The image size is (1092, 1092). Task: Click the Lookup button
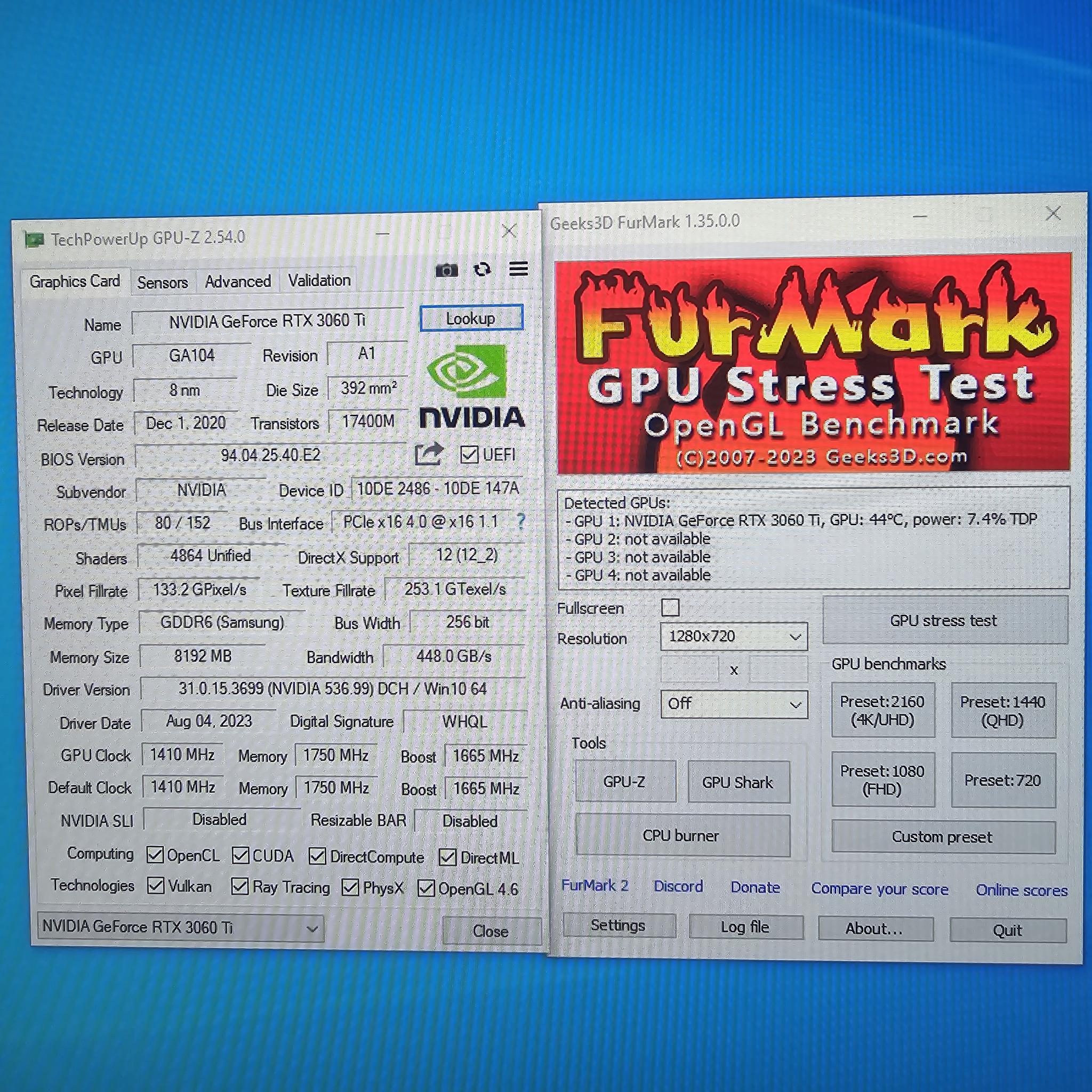pos(471,318)
